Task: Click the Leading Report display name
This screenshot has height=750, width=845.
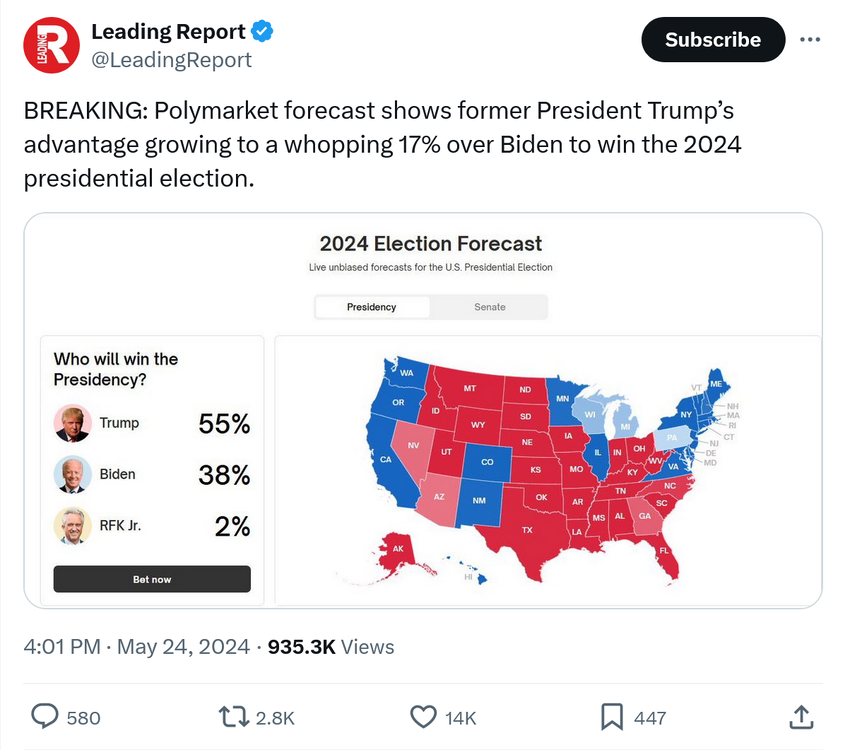Action: 168,32
